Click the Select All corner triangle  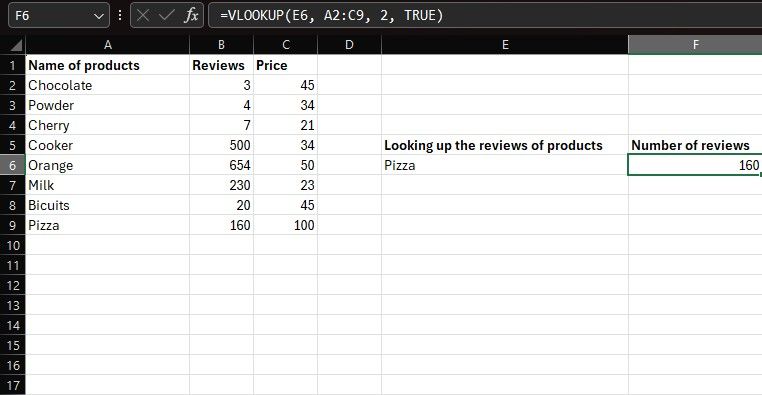pos(16,45)
